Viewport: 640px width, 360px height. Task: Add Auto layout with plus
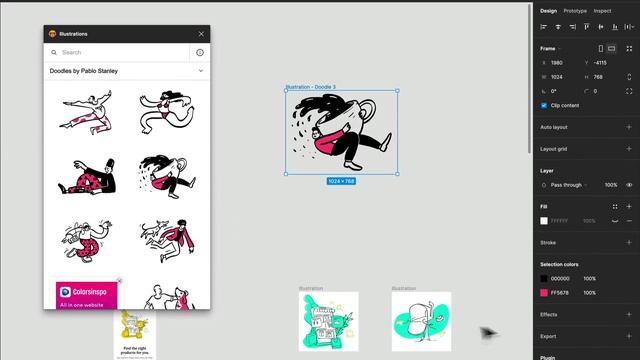point(629,127)
